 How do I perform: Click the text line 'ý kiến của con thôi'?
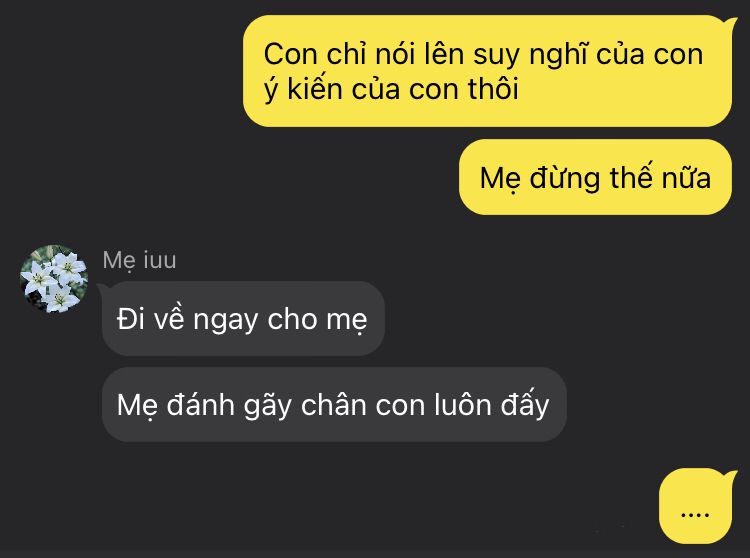tap(391, 89)
